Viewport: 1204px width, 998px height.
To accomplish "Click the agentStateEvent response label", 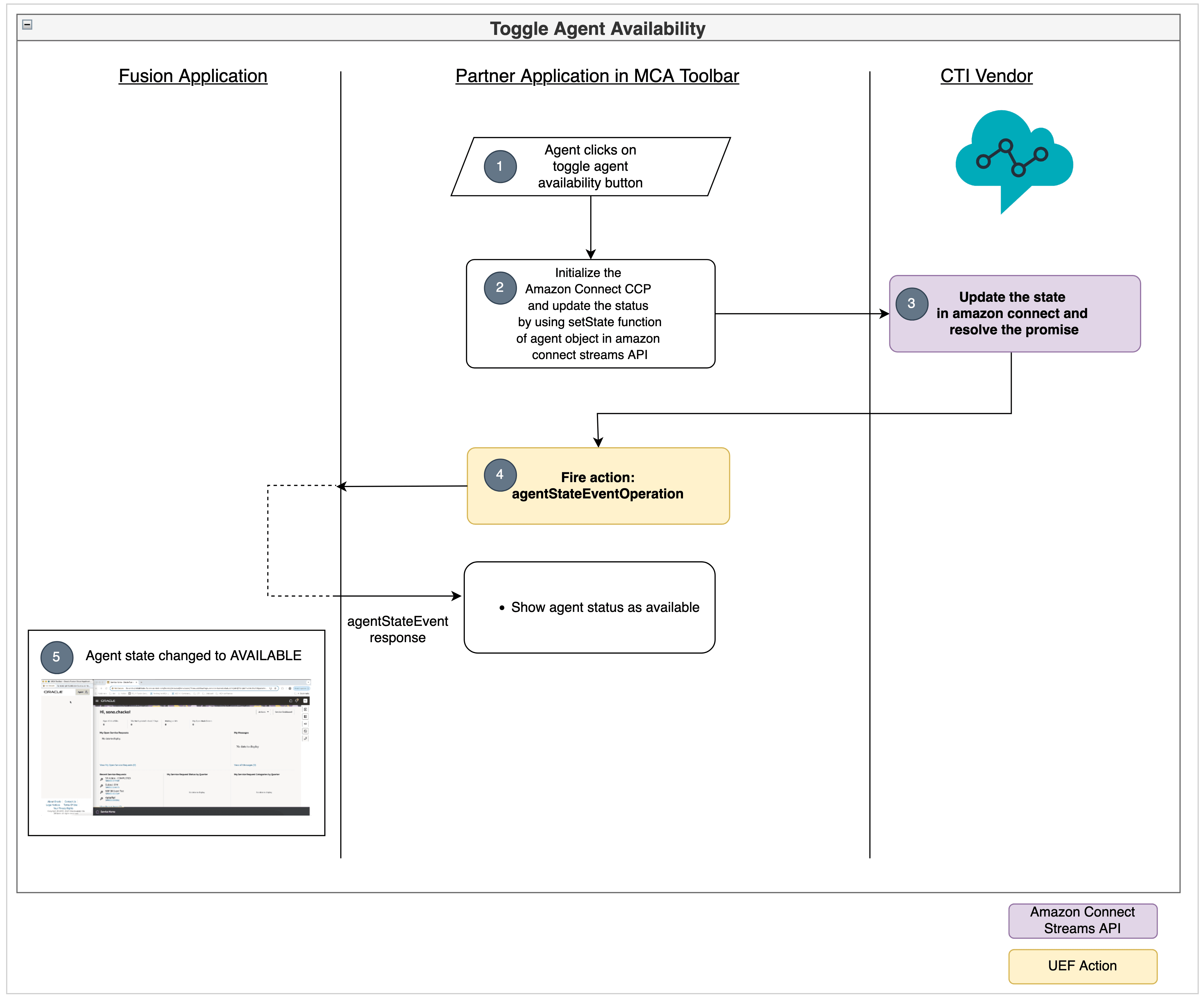I will 397,629.
